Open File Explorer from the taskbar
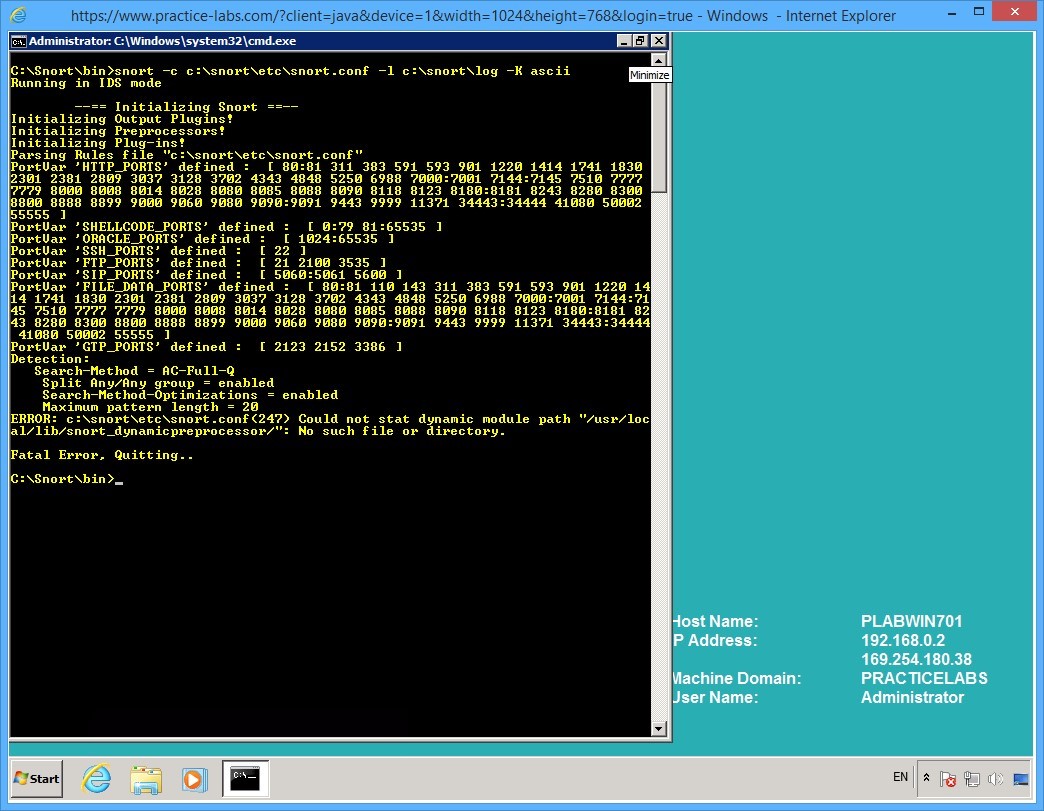 pyautogui.click(x=146, y=778)
